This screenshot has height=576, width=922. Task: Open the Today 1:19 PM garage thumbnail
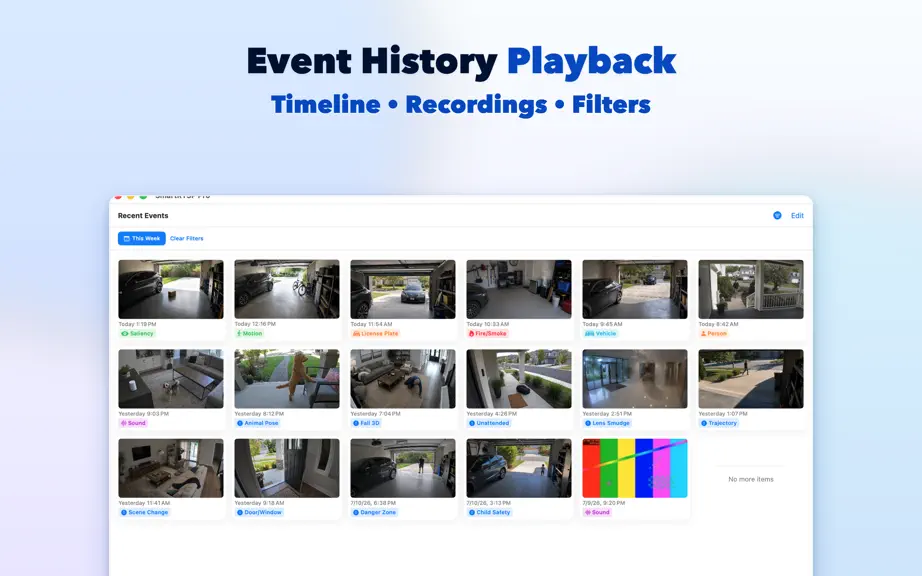pyautogui.click(x=171, y=289)
